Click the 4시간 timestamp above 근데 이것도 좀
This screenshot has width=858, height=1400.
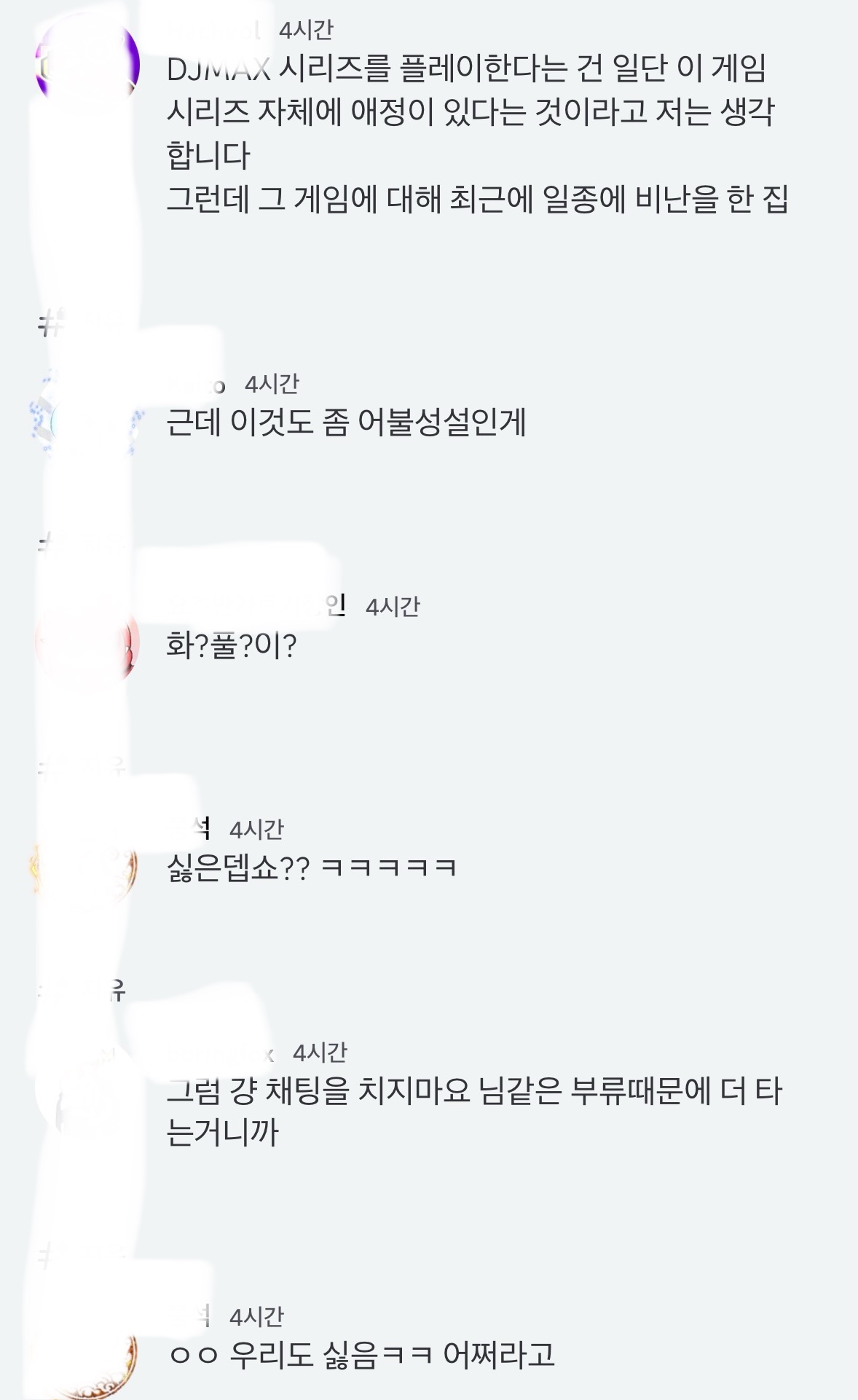click(272, 384)
